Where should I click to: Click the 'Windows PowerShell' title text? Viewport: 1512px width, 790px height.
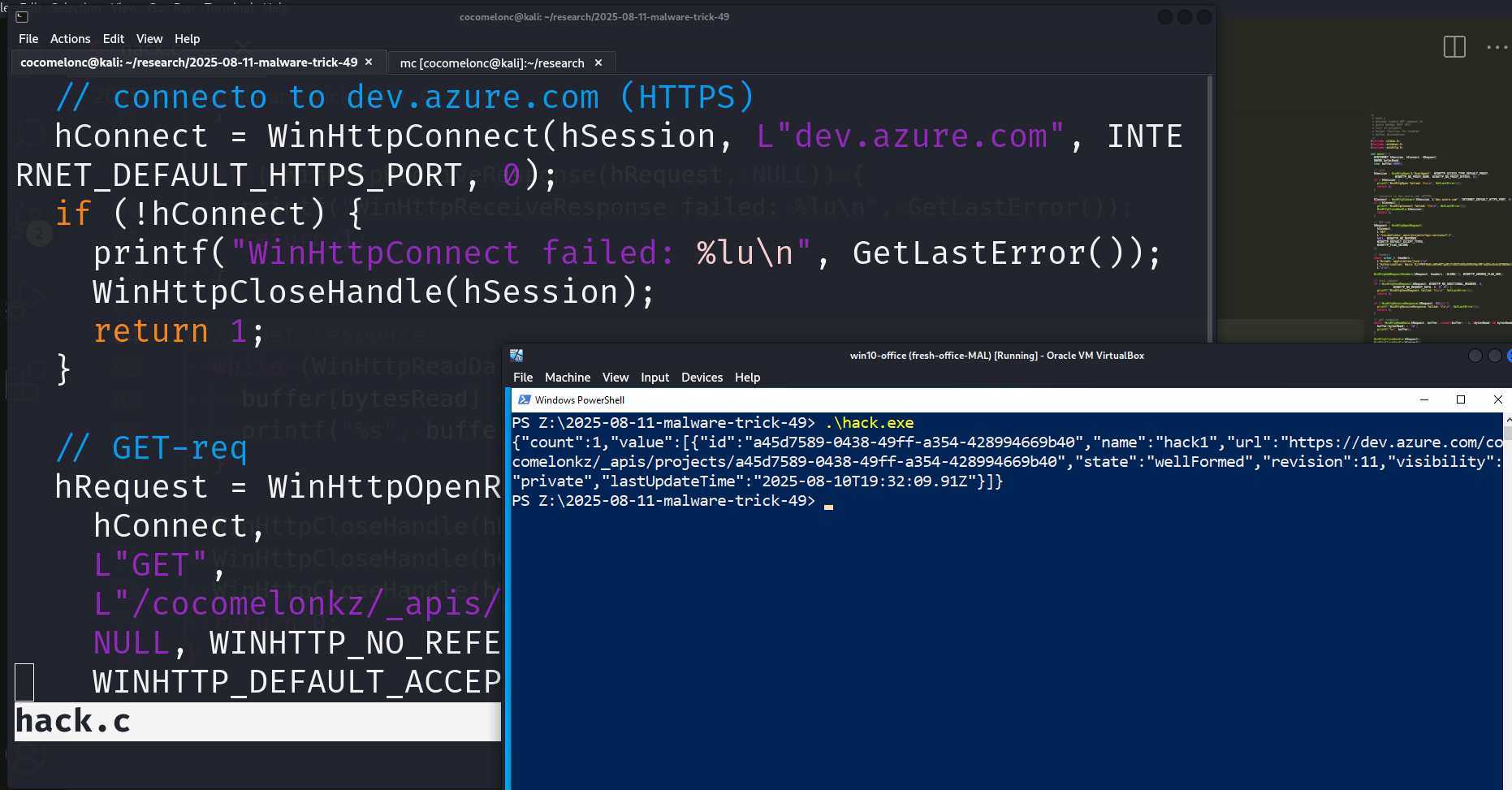click(580, 400)
